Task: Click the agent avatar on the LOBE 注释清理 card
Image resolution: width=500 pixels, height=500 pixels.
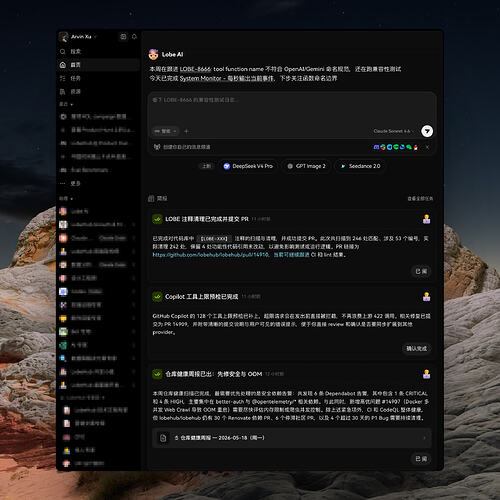Action: coord(426,219)
